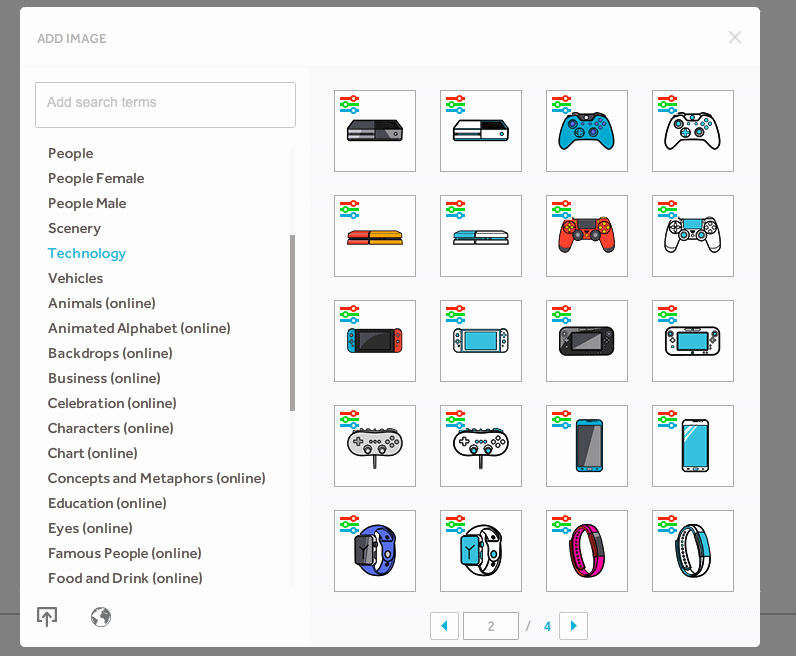Select the teal fitness band image
Viewport: 796px width, 656px height.
coord(693,551)
